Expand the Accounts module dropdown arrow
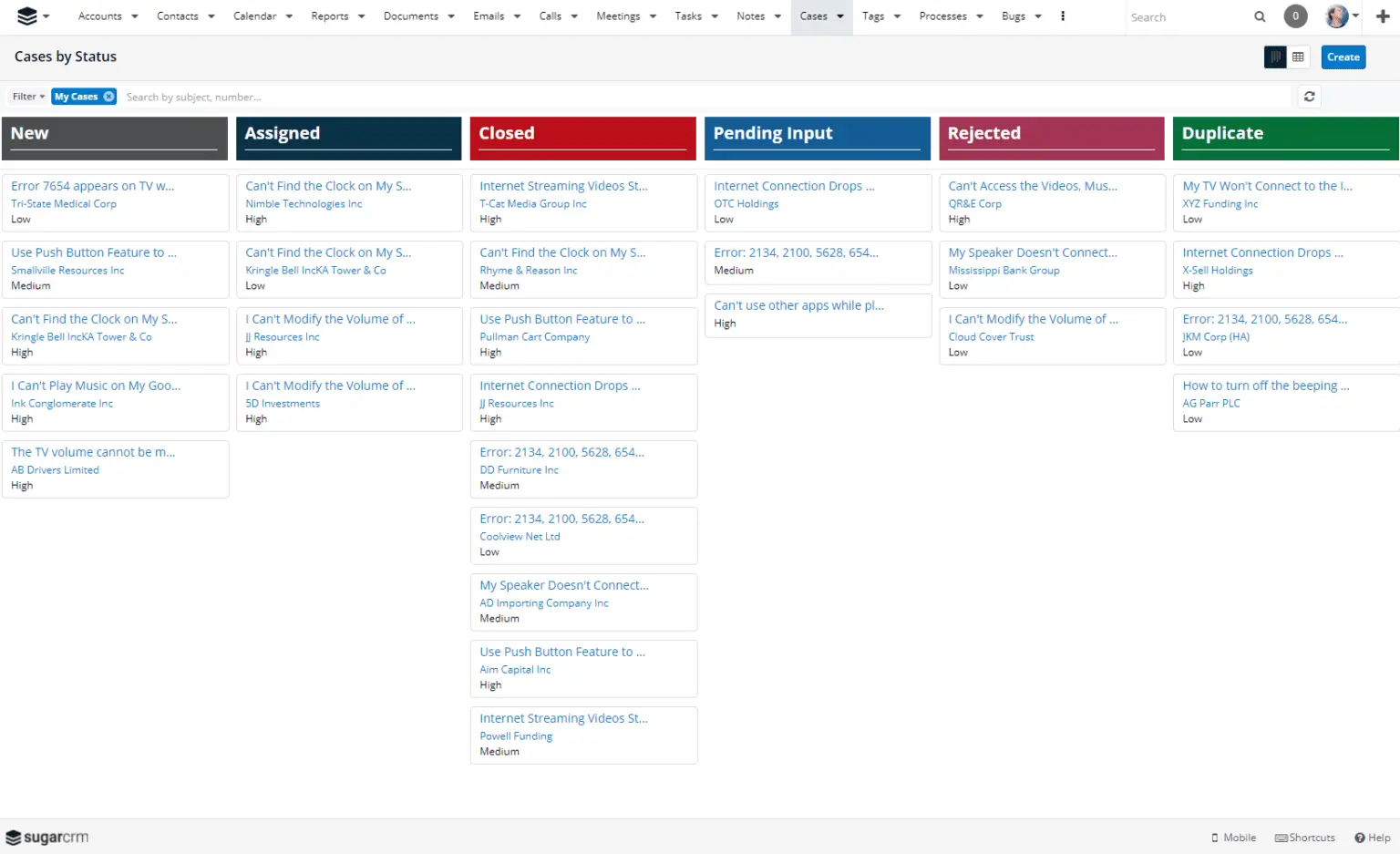Viewport: 1400px width, 854px height. pos(135,16)
